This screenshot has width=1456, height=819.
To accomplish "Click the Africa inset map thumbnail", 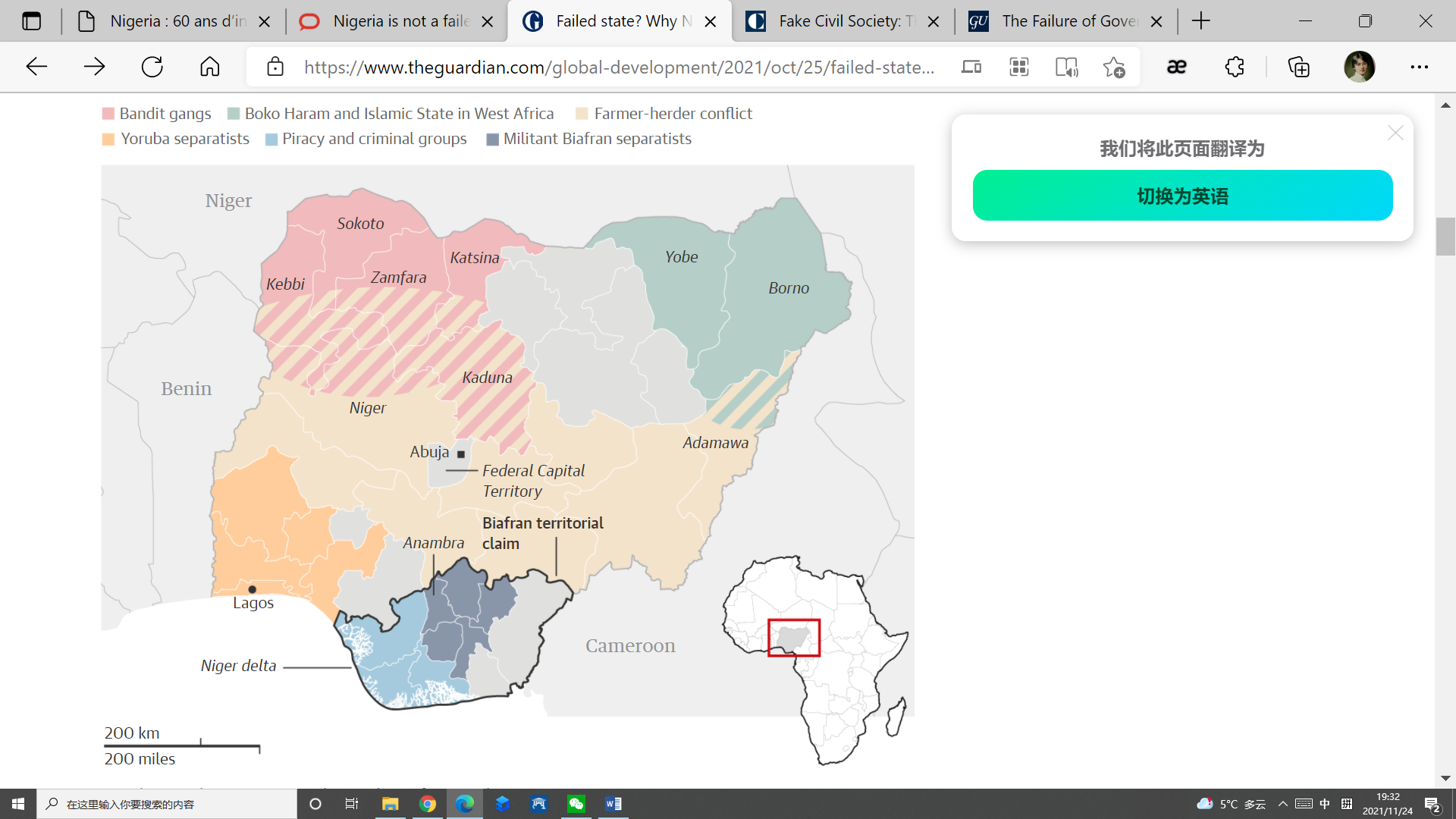I will [815, 660].
